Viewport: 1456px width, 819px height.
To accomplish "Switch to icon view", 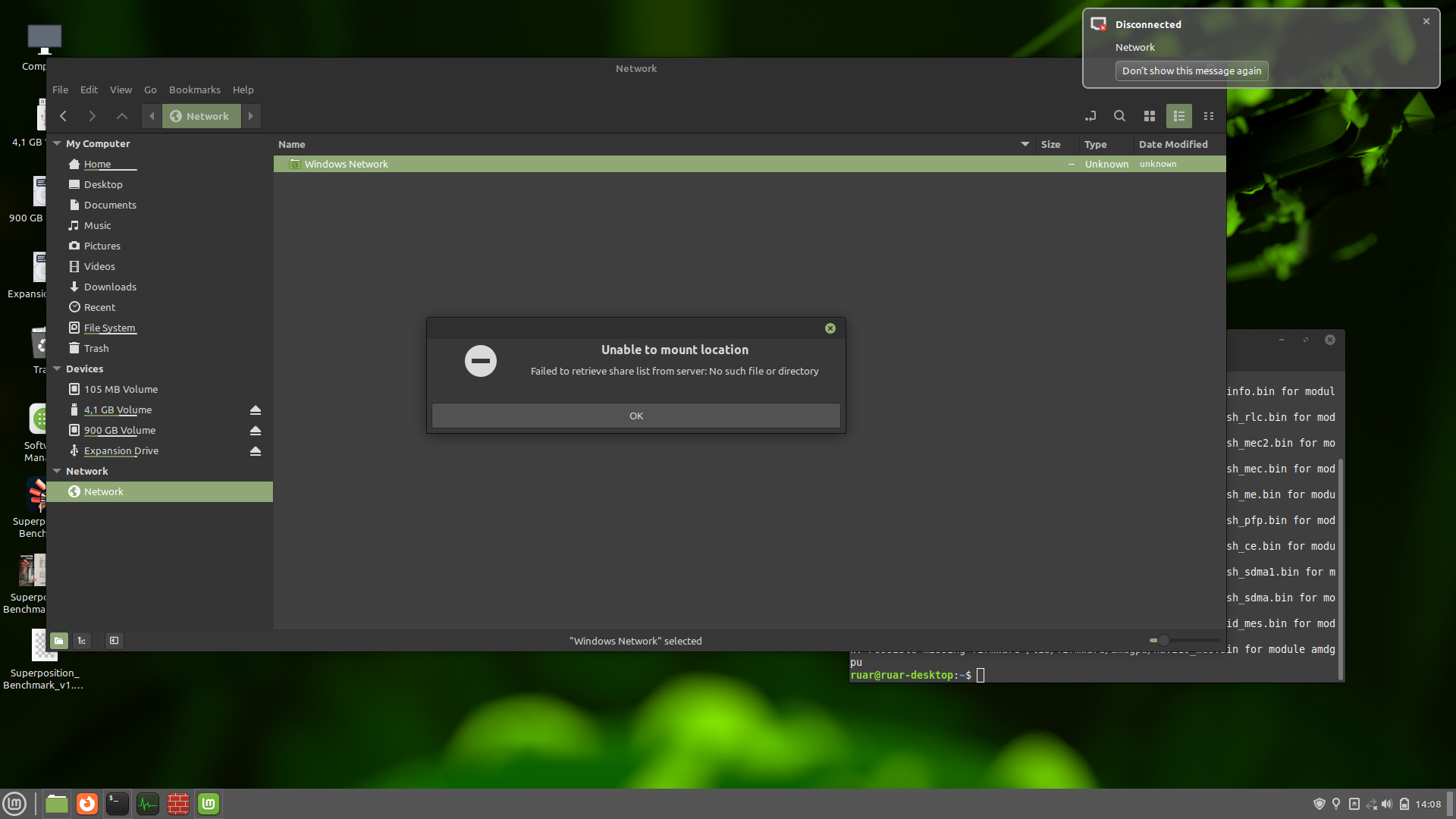I will (1150, 116).
